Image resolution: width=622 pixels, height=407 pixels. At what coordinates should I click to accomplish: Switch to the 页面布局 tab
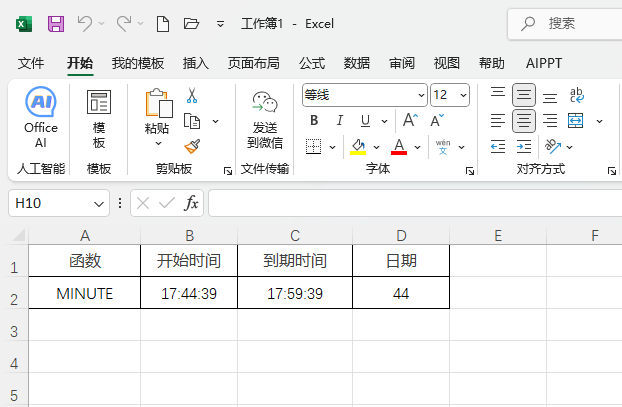pos(253,63)
